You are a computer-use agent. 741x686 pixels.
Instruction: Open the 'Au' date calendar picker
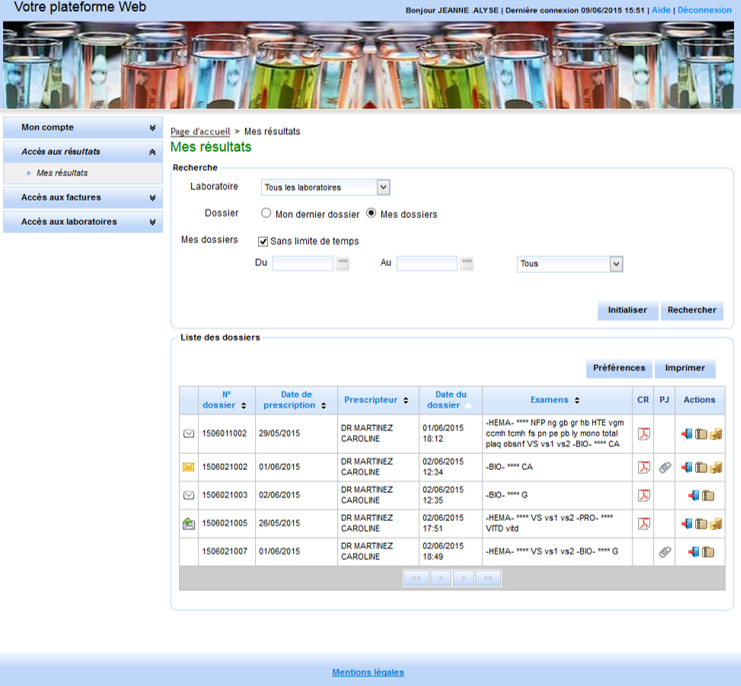[x=467, y=264]
